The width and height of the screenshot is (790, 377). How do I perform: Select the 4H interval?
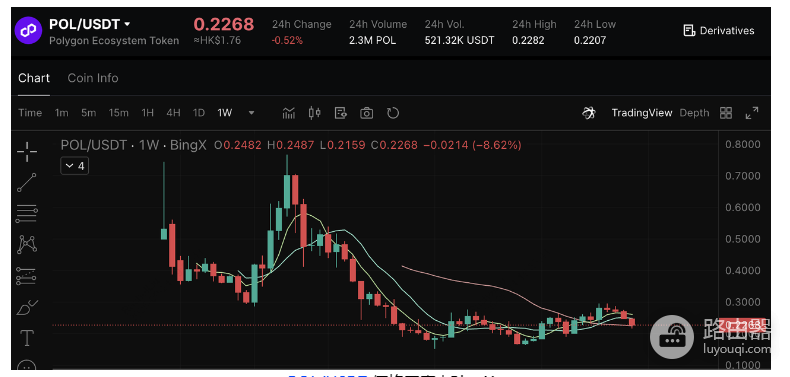coord(173,113)
